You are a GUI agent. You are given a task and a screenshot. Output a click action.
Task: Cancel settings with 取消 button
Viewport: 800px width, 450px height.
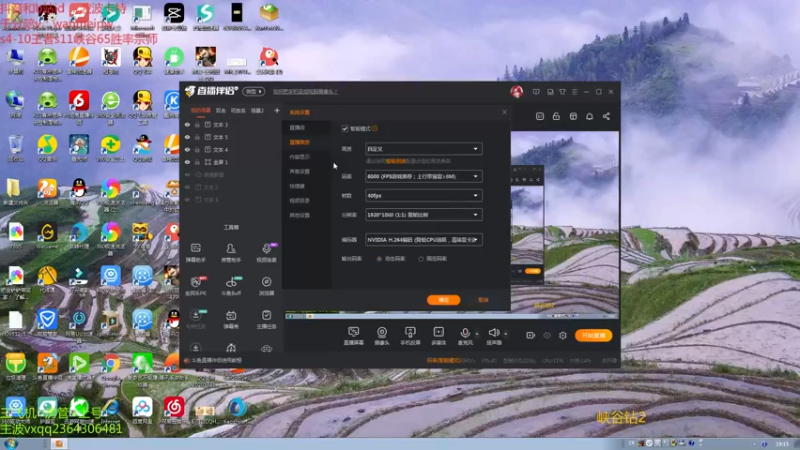[x=483, y=300]
